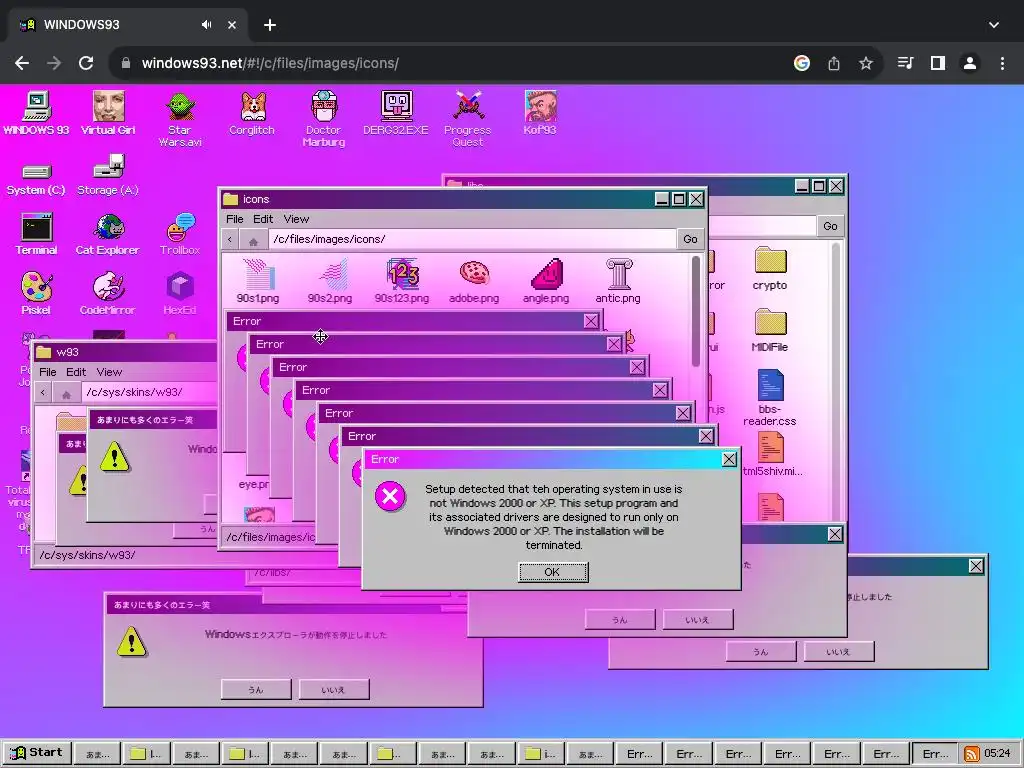Open CodeMirror desktop icon

(x=108, y=294)
